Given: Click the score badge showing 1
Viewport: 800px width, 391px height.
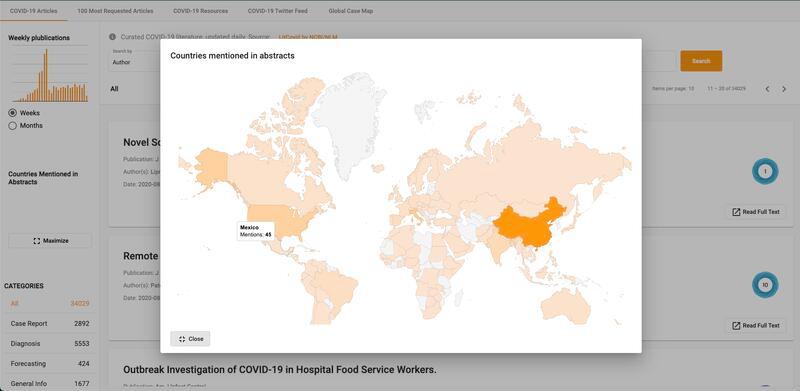Looking at the screenshot, I should point(765,172).
